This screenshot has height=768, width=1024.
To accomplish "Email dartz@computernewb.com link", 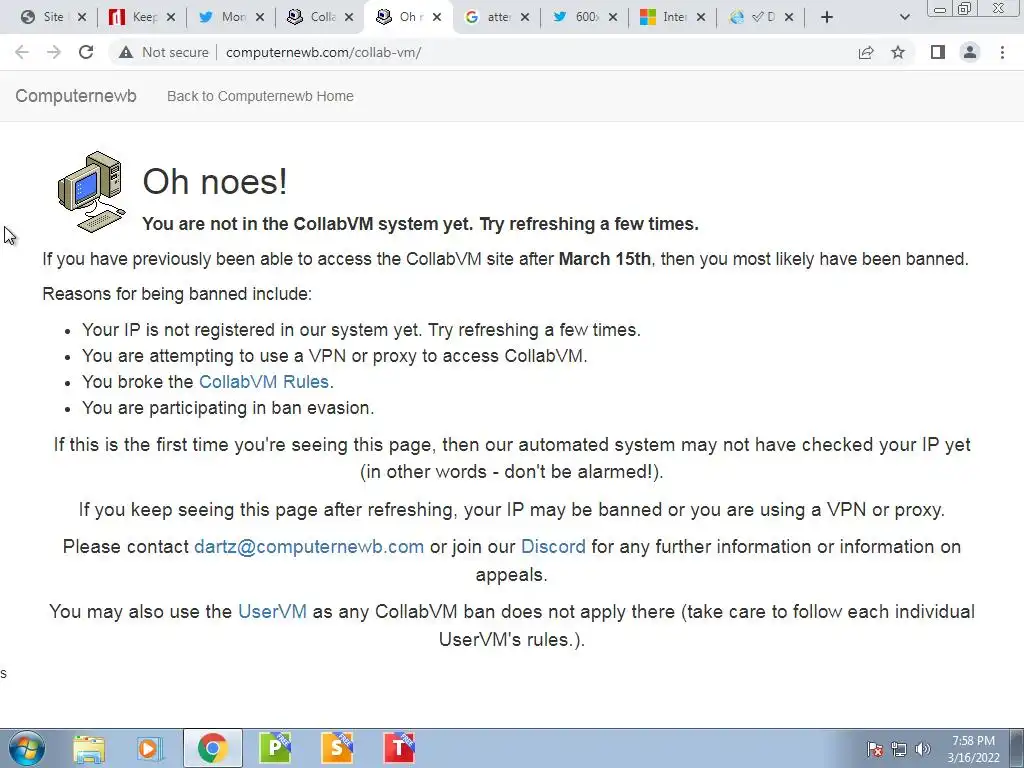I will 309,547.
